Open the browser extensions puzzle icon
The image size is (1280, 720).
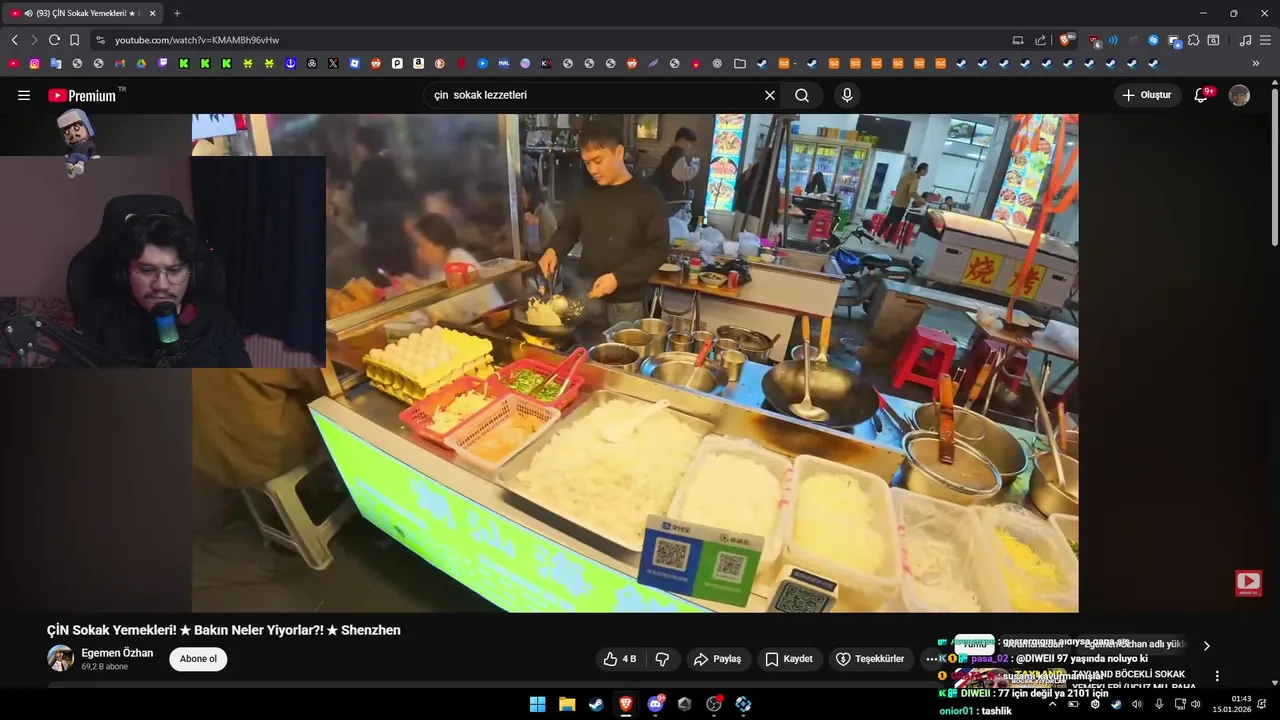tap(1194, 40)
